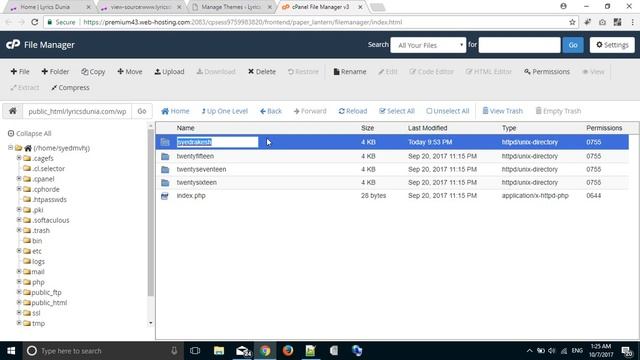Viewport: 640px width, 360px height.
Task: Navigate Forward in file manager
Action: tap(310, 111)
